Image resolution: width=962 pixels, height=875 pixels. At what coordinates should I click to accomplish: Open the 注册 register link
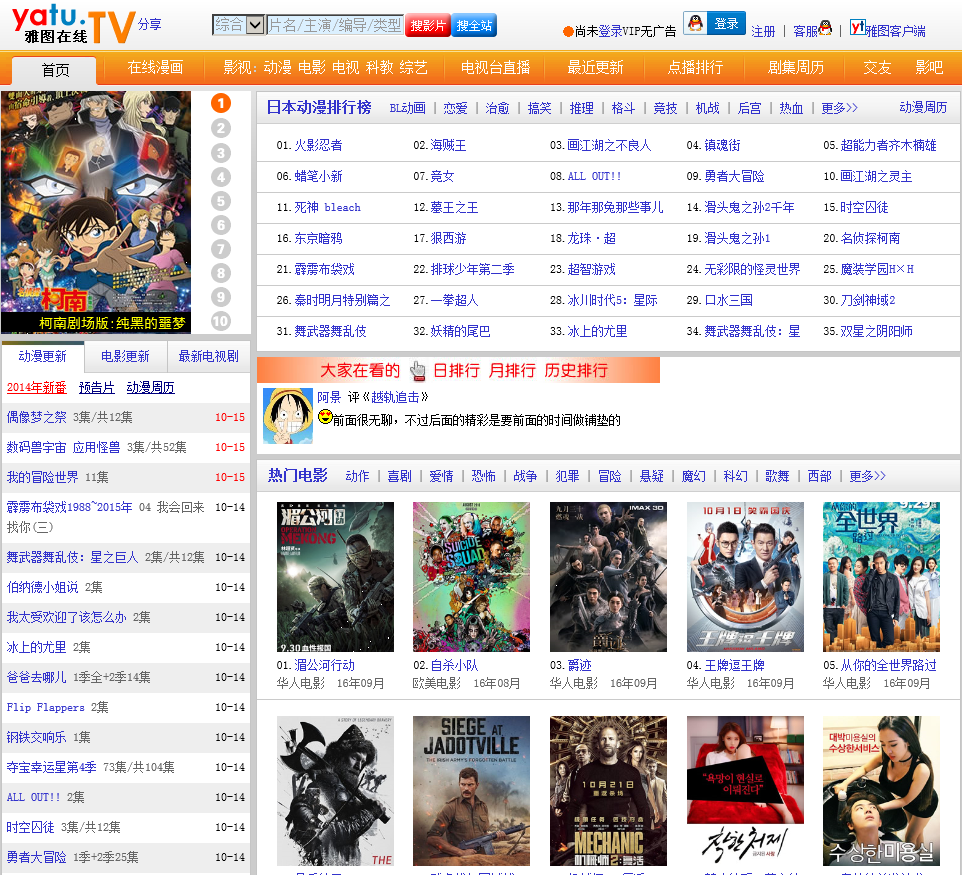763,31
